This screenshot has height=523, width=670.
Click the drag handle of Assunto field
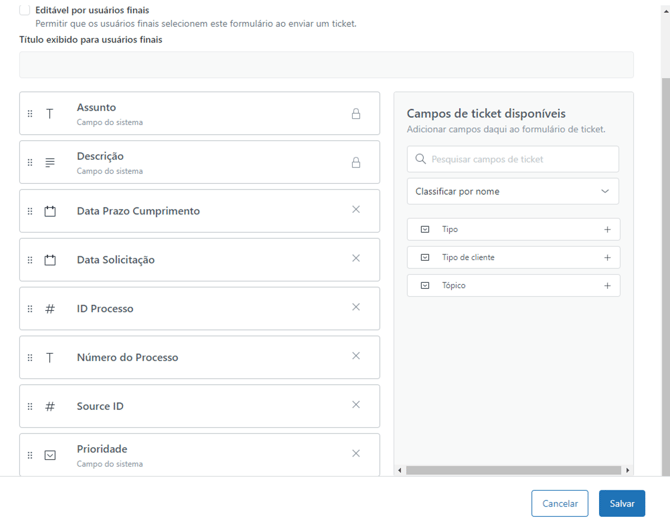pyautogui.click(x=30, y=114)
